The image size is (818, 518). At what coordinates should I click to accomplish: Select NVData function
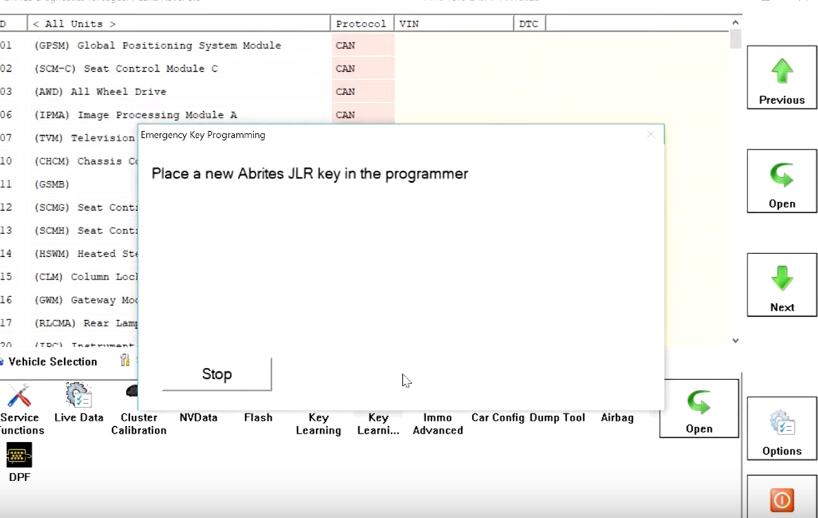click(x=198, y=417)
